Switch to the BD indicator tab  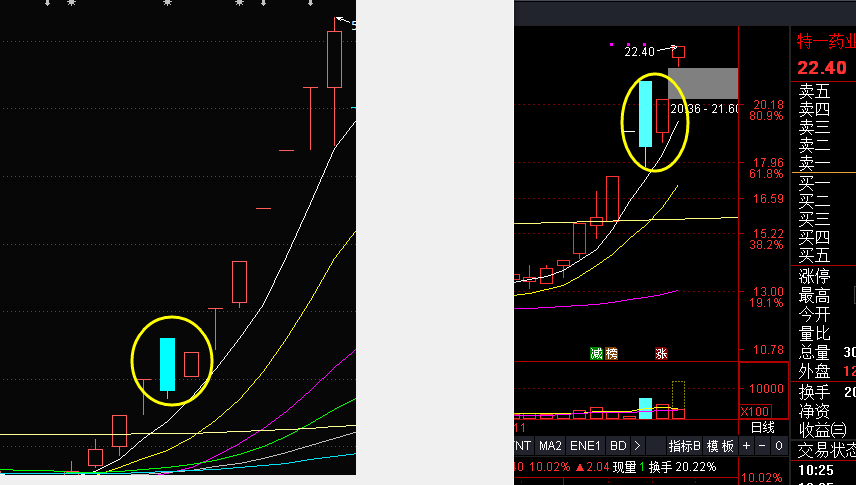point(618,445)
